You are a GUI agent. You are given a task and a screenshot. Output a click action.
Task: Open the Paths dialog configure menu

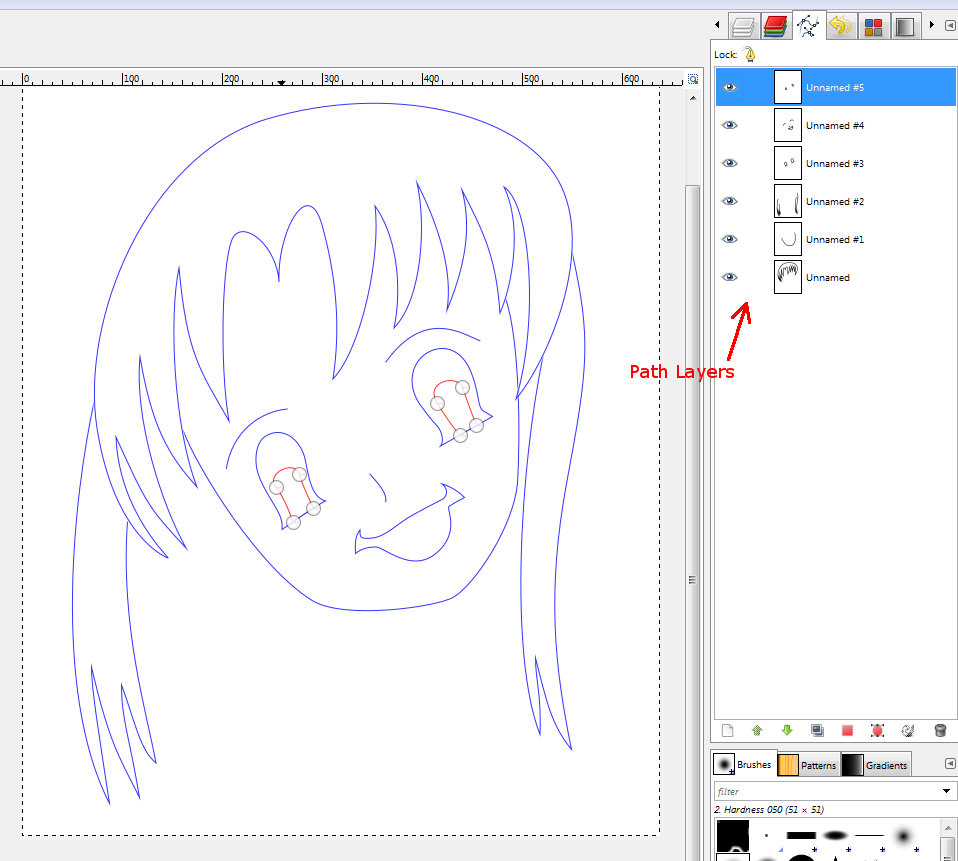(x=948, y=25)
